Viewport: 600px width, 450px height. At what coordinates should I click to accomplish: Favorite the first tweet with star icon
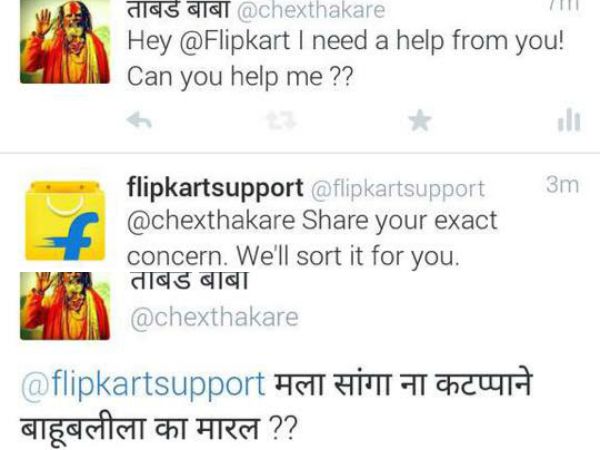coord(420,121)
